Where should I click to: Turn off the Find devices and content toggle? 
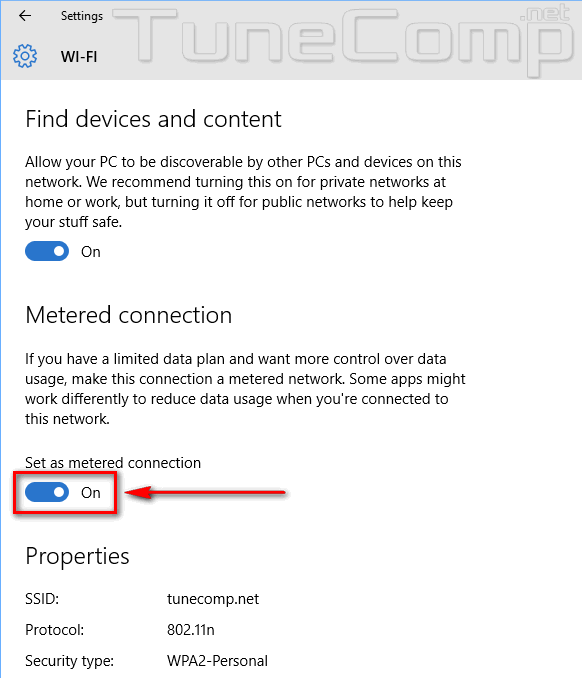point(47,251)
